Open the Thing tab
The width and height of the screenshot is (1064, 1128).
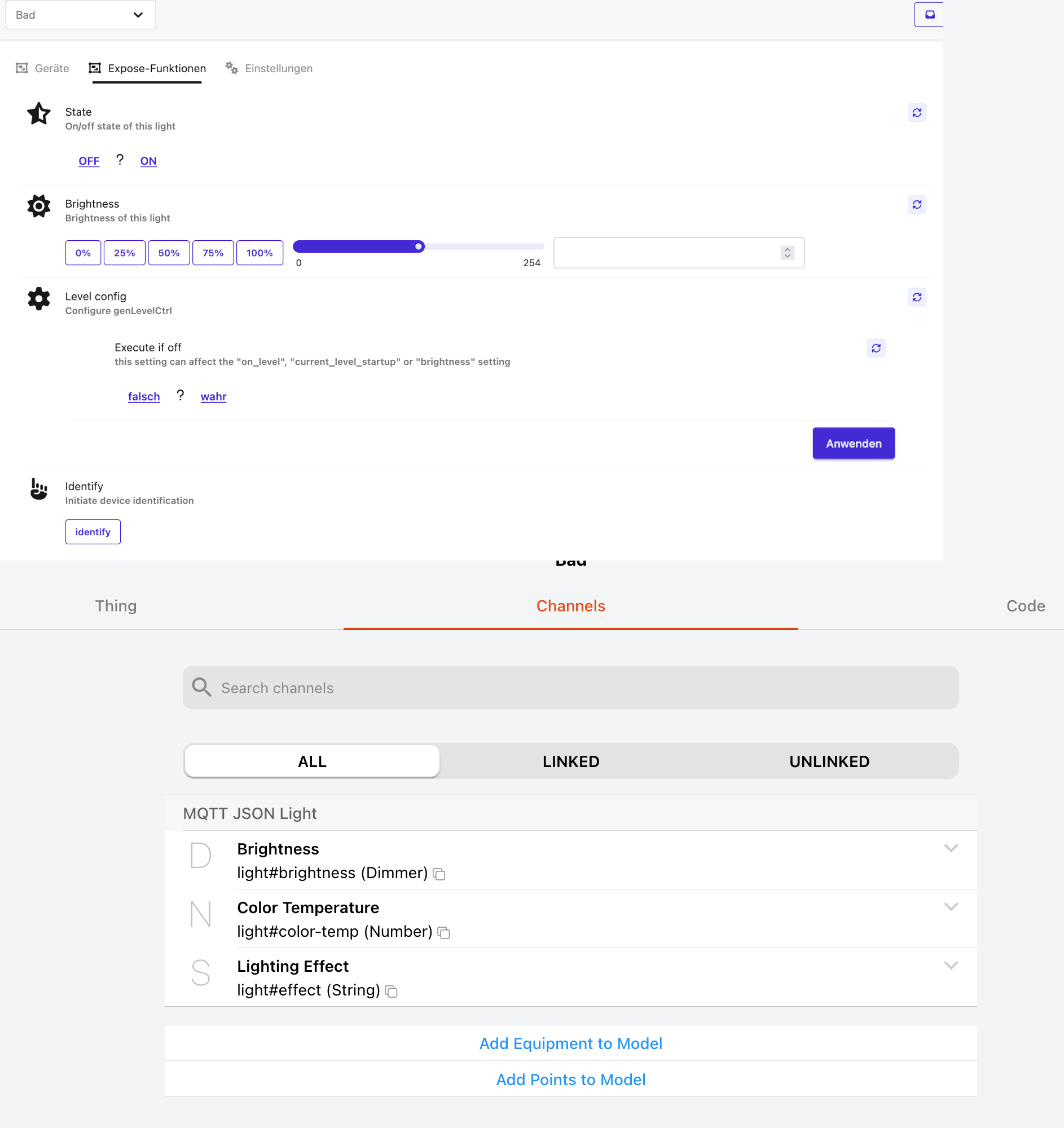coord(116,606)
